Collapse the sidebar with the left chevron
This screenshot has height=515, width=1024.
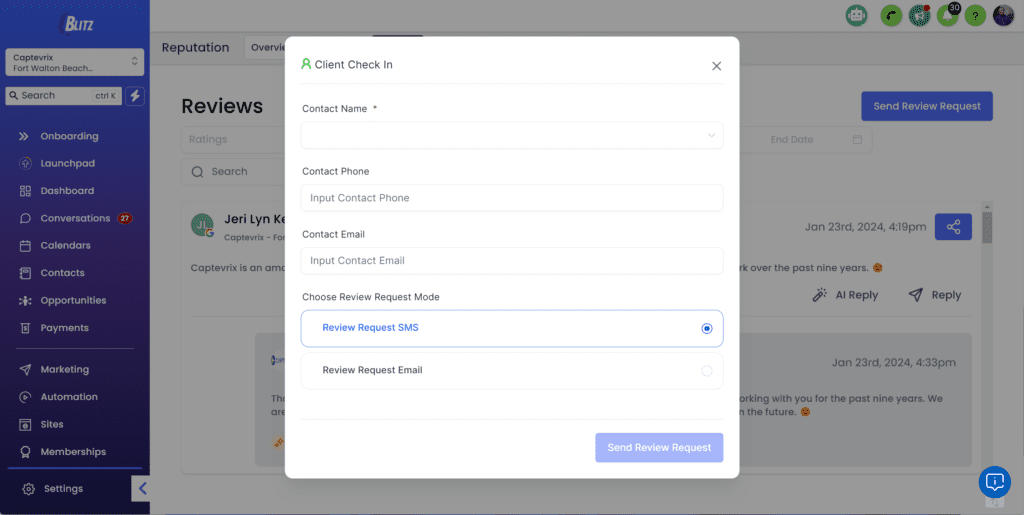pos(141,488)
